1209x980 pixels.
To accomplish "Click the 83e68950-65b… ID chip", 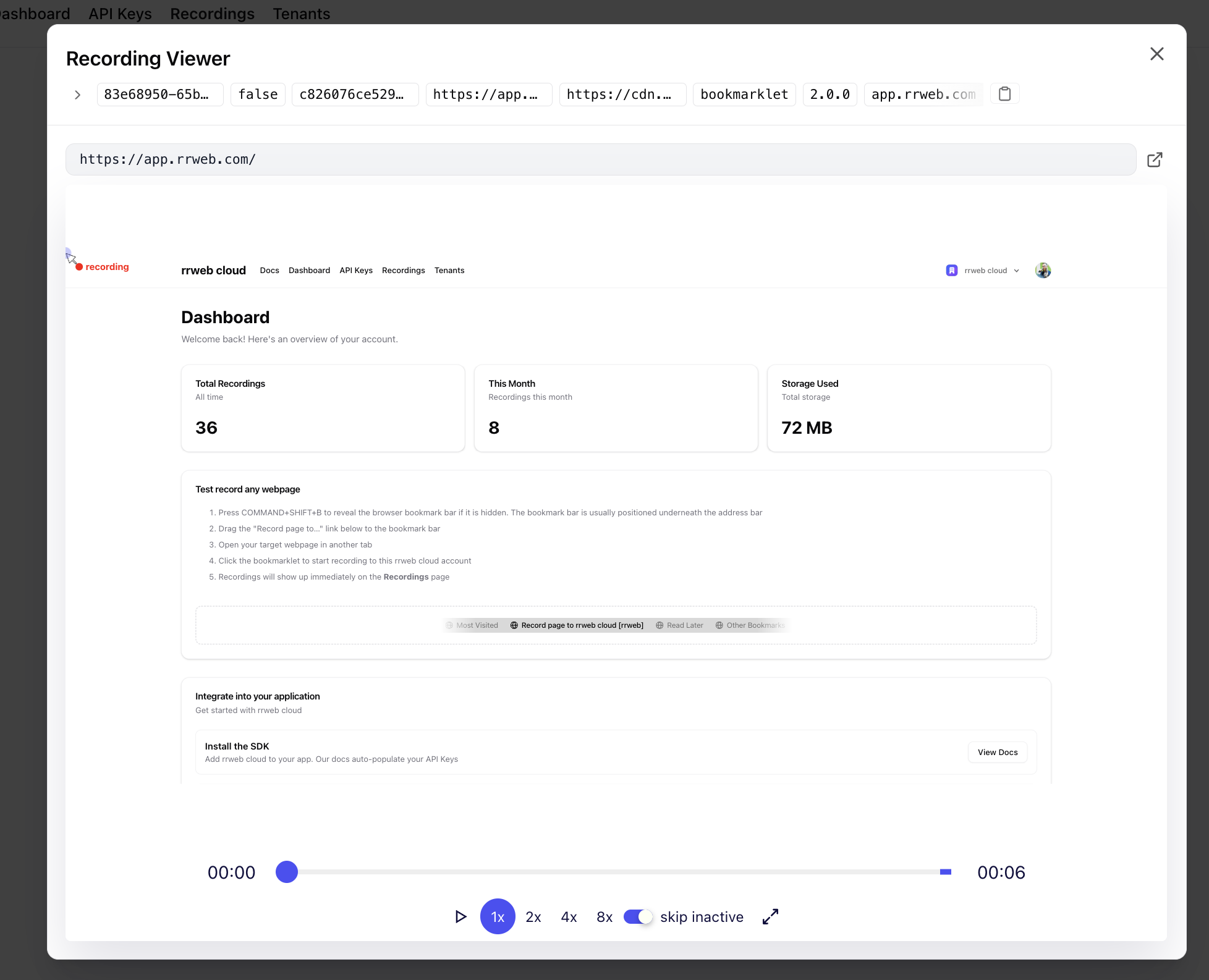I will [159, 95].
